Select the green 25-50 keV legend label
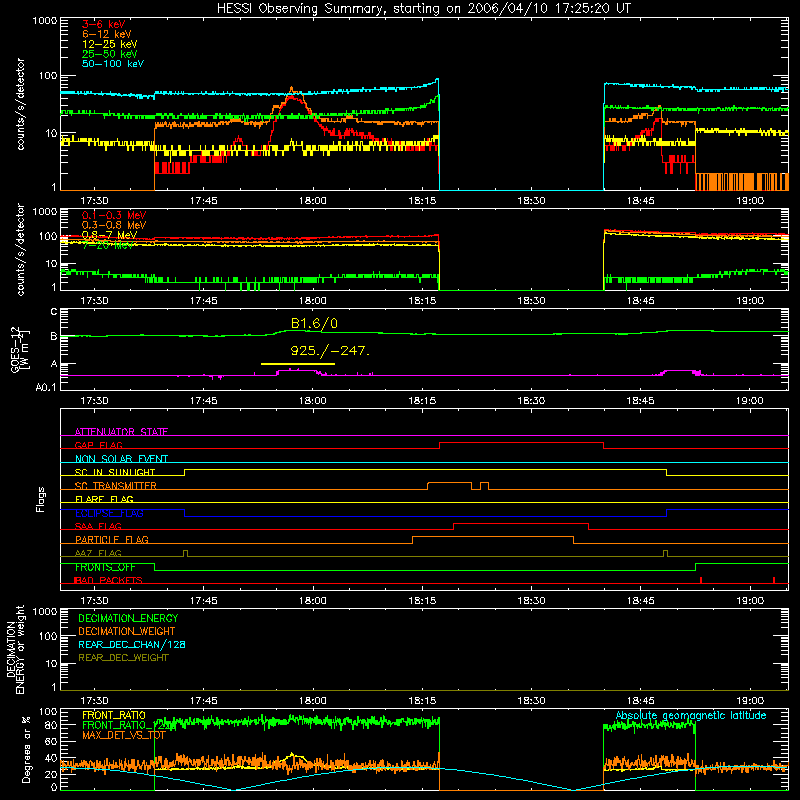The height and width of the screenshot is (800, 800). 110,54
